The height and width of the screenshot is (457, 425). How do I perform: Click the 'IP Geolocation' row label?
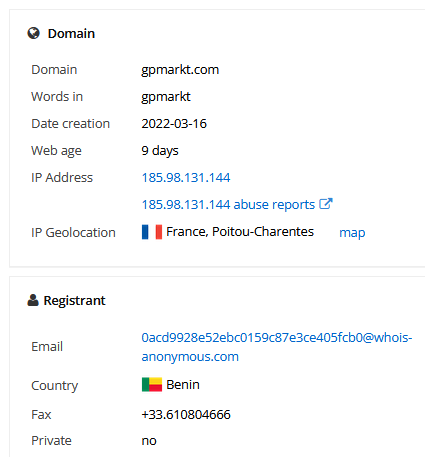click(73, 233)
